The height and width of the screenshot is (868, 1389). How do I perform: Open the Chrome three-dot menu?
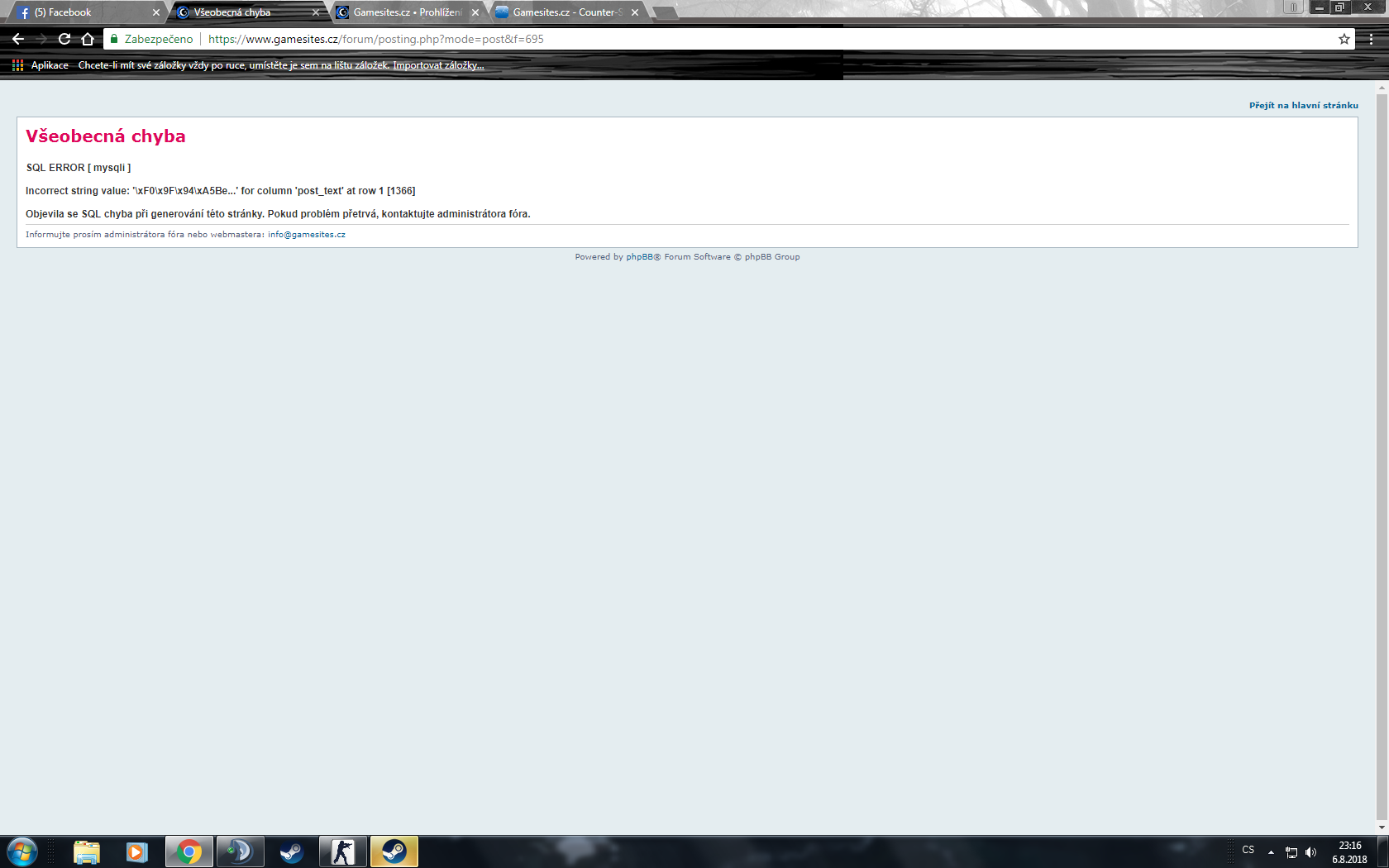point(1371,39)
